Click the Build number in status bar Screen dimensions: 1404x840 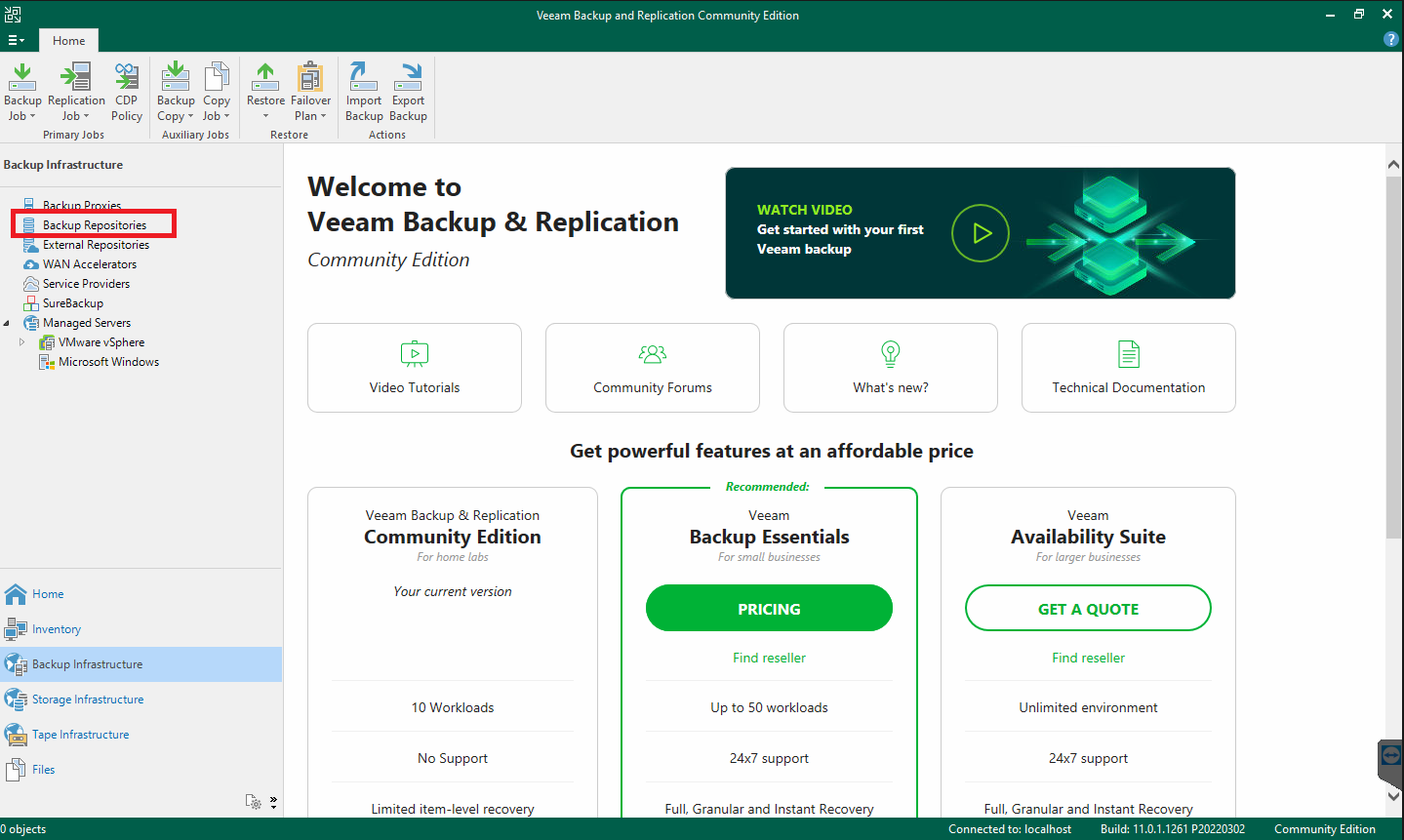click(1173, 829)
